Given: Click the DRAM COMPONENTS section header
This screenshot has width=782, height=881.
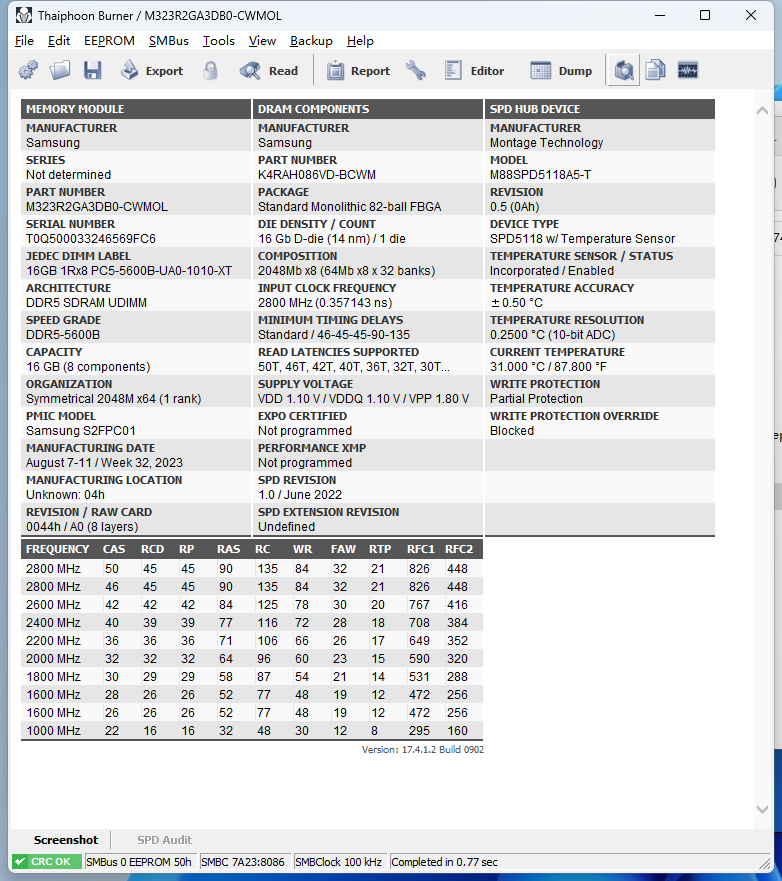Looking at the screenshot, I should (368, 109).
